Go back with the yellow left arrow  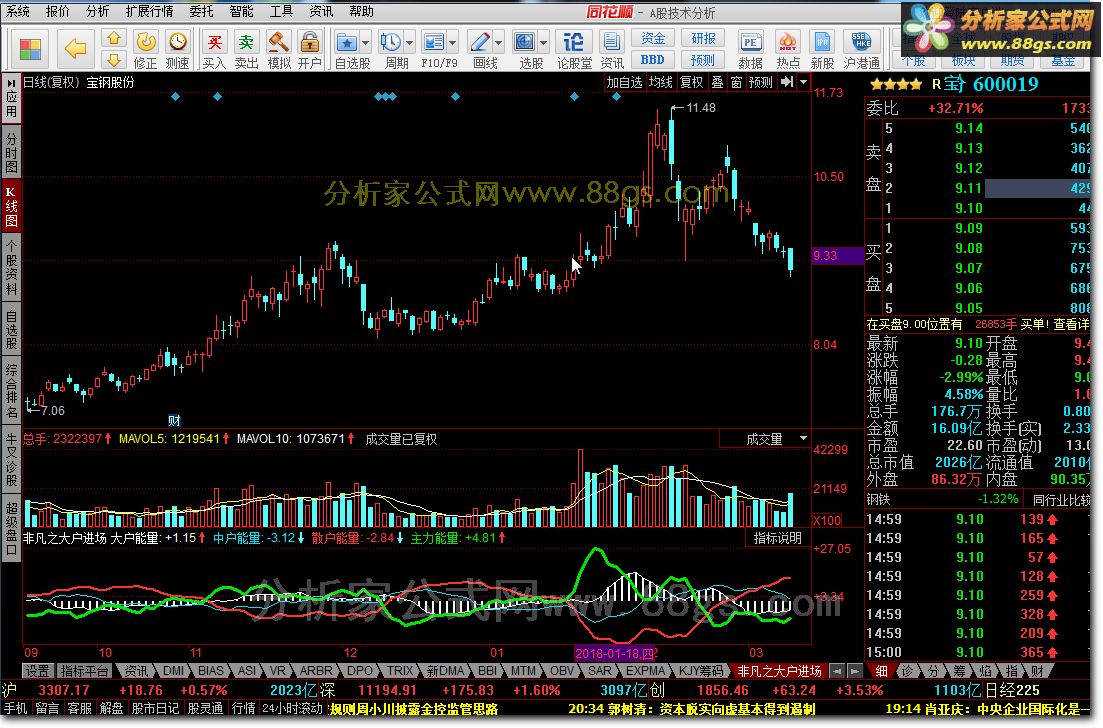(75, 49)
